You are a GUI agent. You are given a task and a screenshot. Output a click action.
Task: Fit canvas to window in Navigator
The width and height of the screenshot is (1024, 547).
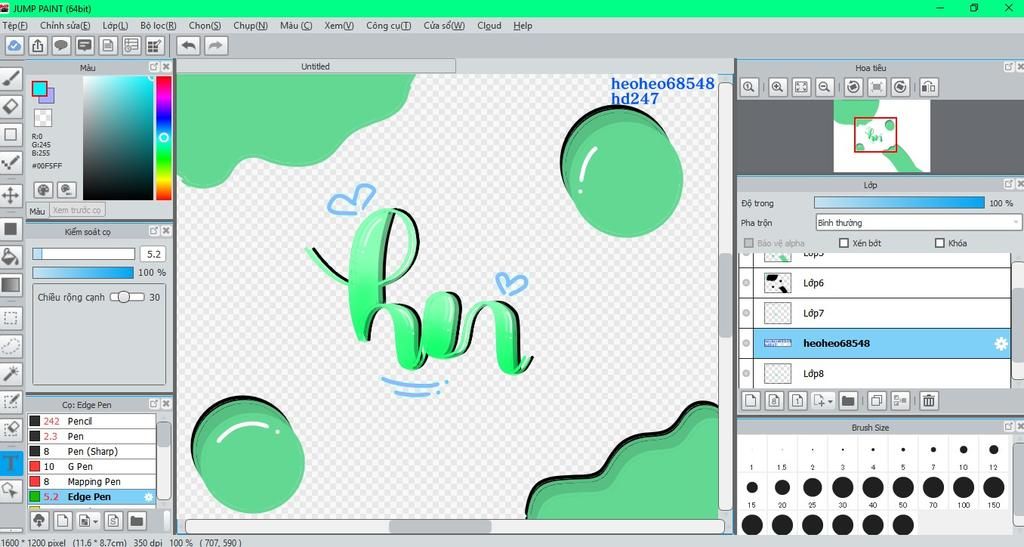(x=801, y=87)
